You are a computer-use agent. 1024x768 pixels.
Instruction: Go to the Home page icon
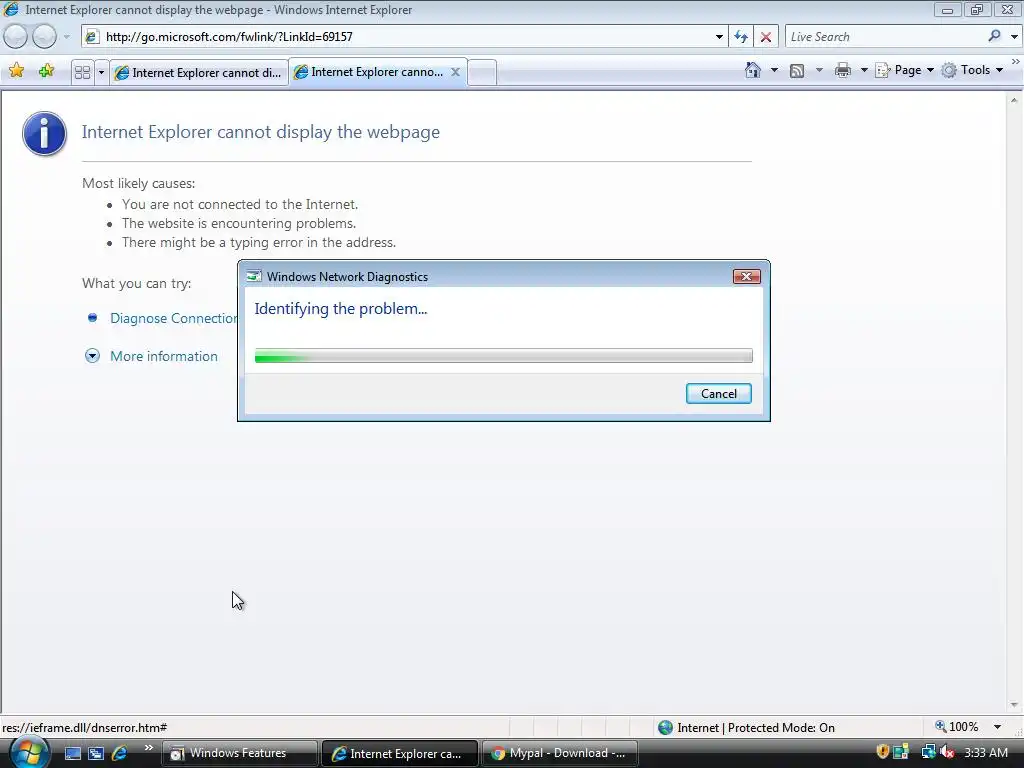pyautogui.click(x=753, y=70)
